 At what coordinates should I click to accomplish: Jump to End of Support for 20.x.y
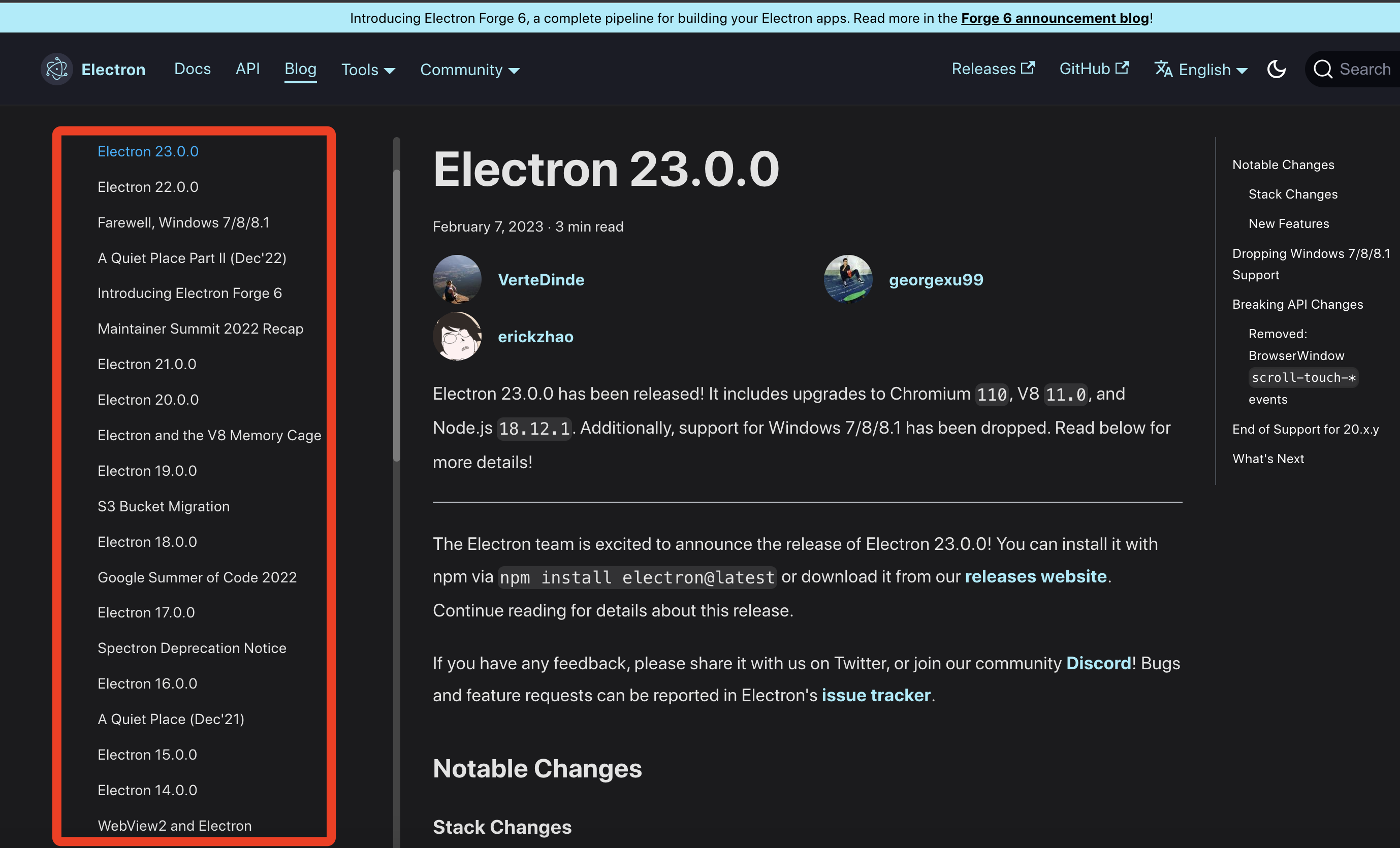pos(1305,429)
